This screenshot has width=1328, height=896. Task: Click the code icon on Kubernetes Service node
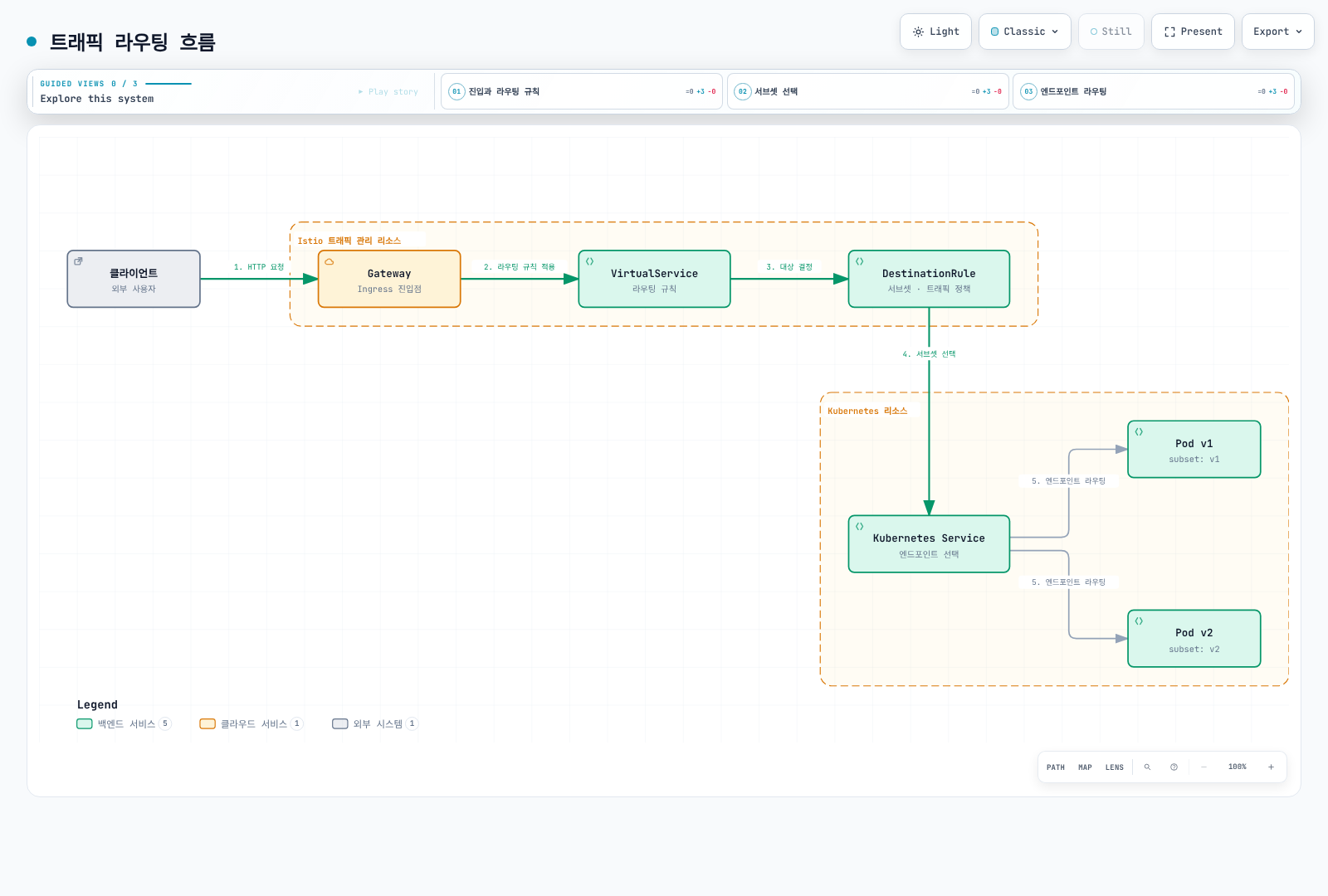coord(860,527)
